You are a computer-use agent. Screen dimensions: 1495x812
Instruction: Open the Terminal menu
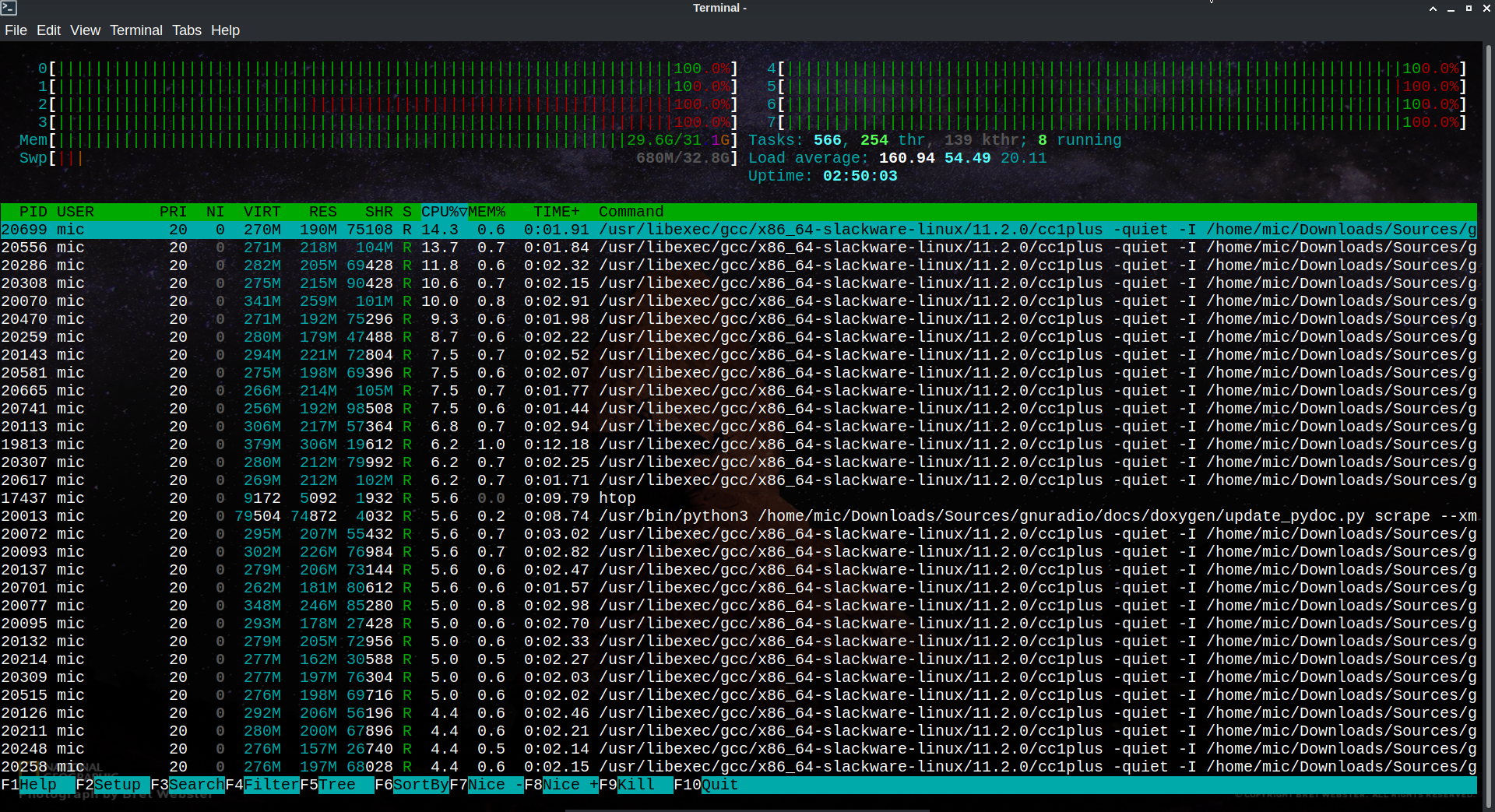(x=136, y=30)
